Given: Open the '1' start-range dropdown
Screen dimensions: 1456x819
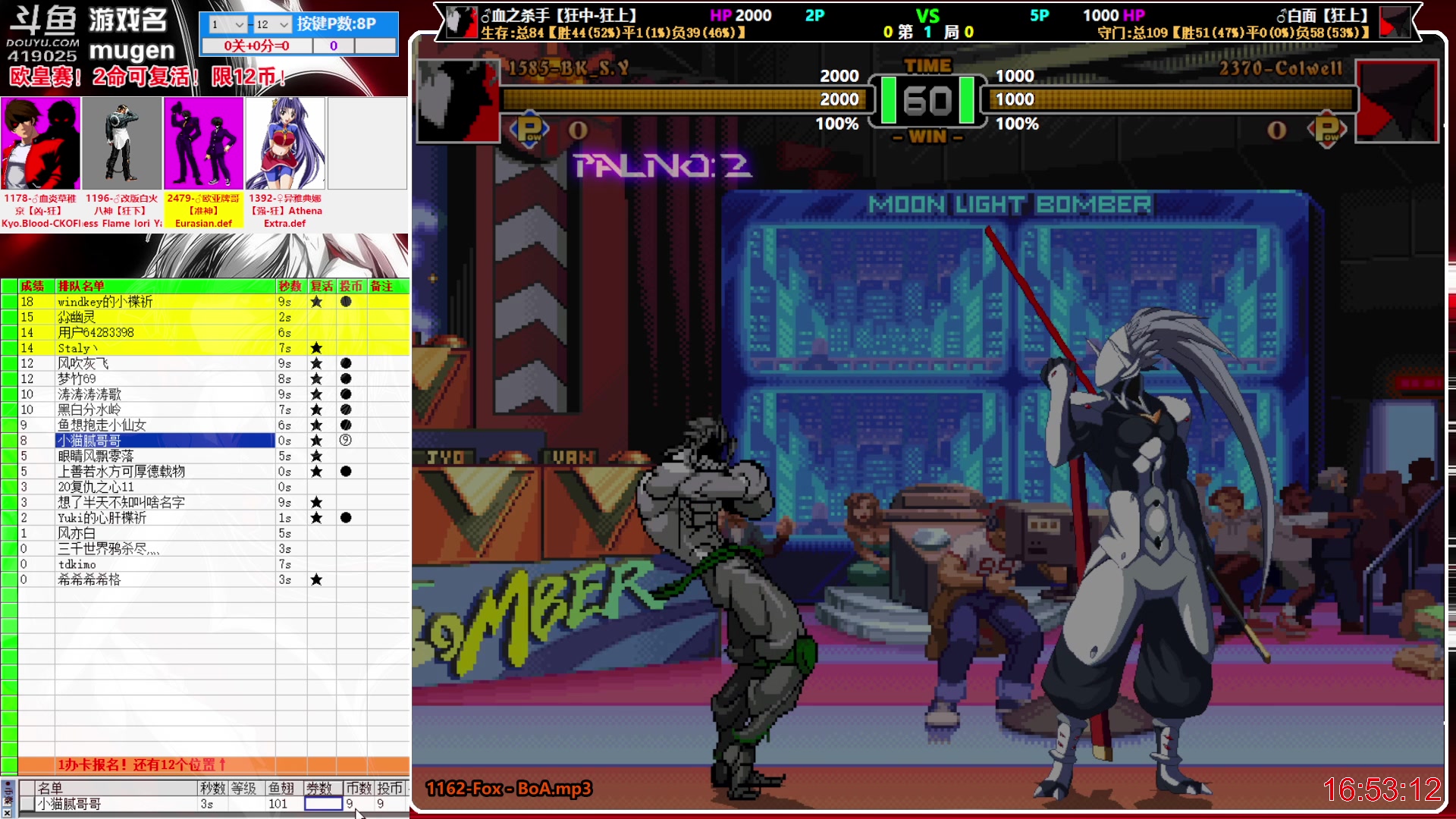Looking at the screenshot, I should click(x=238, y=24).
